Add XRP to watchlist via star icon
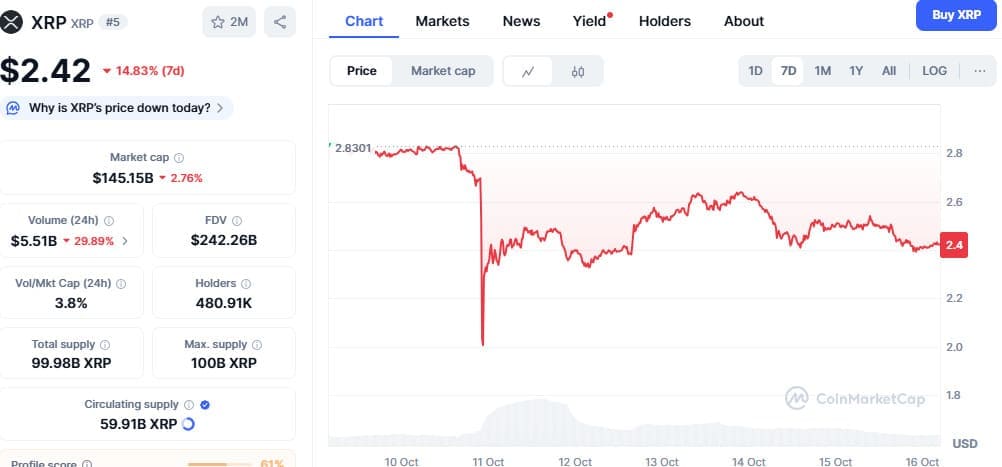This screenshot has width=1002, height=467. coord(218,22)
